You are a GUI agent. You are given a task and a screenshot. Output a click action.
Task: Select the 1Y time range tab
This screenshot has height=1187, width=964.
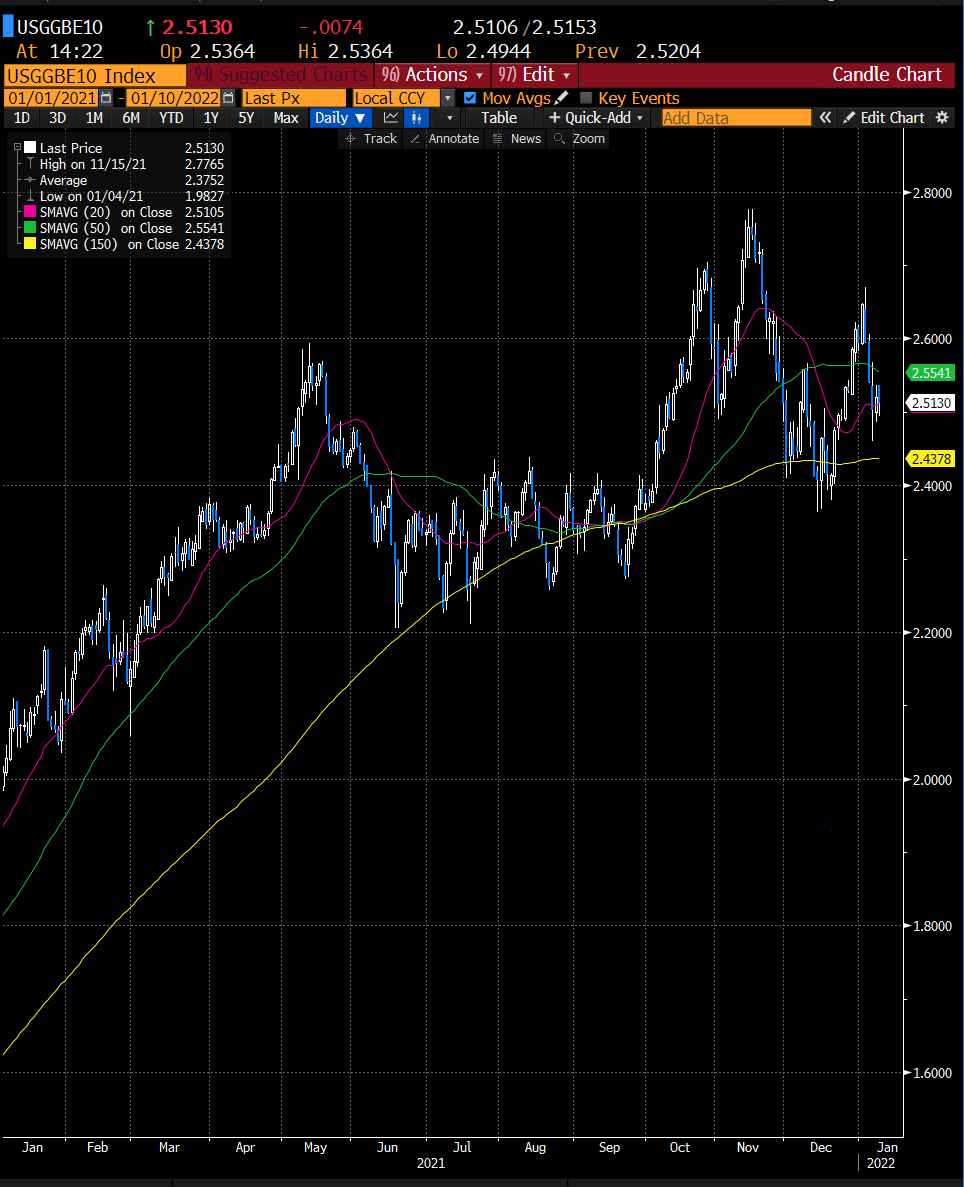211,118
